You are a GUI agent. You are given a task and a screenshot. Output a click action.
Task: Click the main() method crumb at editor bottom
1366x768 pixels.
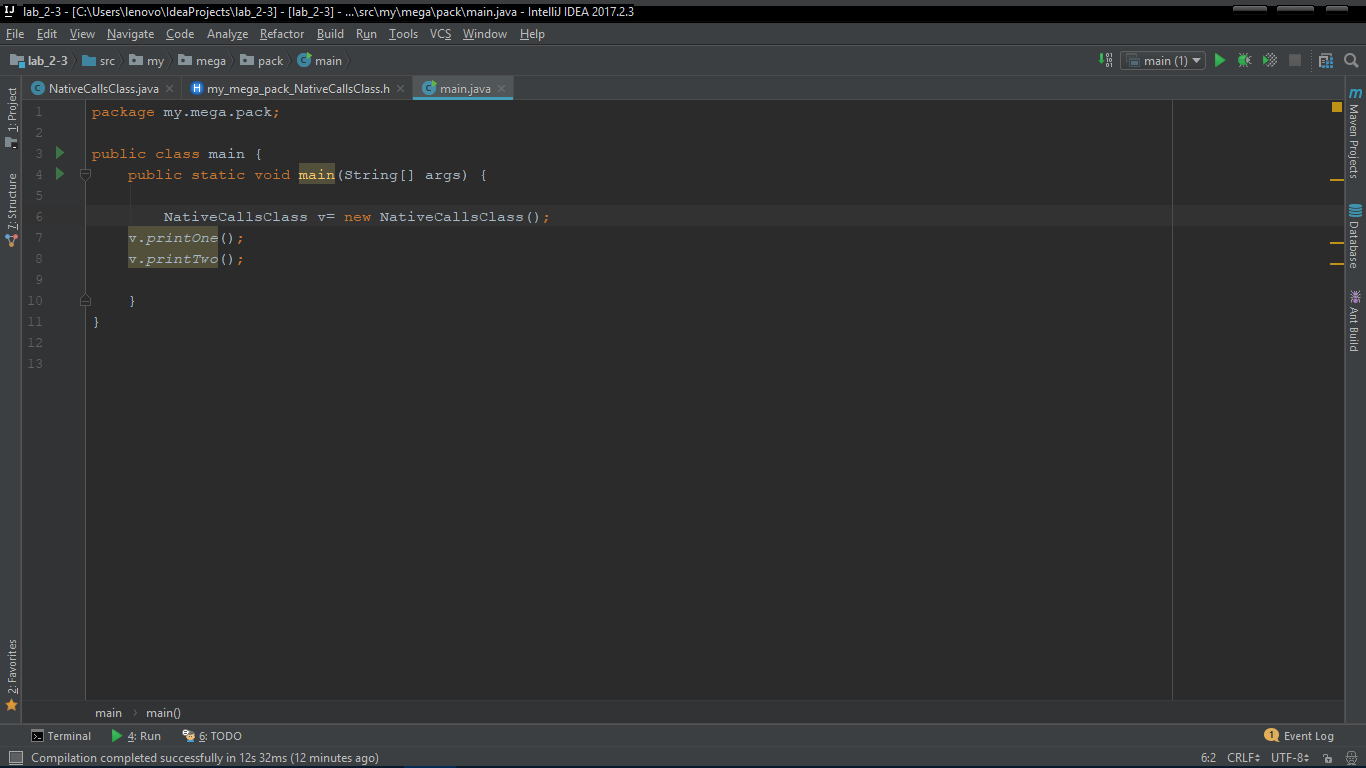[163, 713]
